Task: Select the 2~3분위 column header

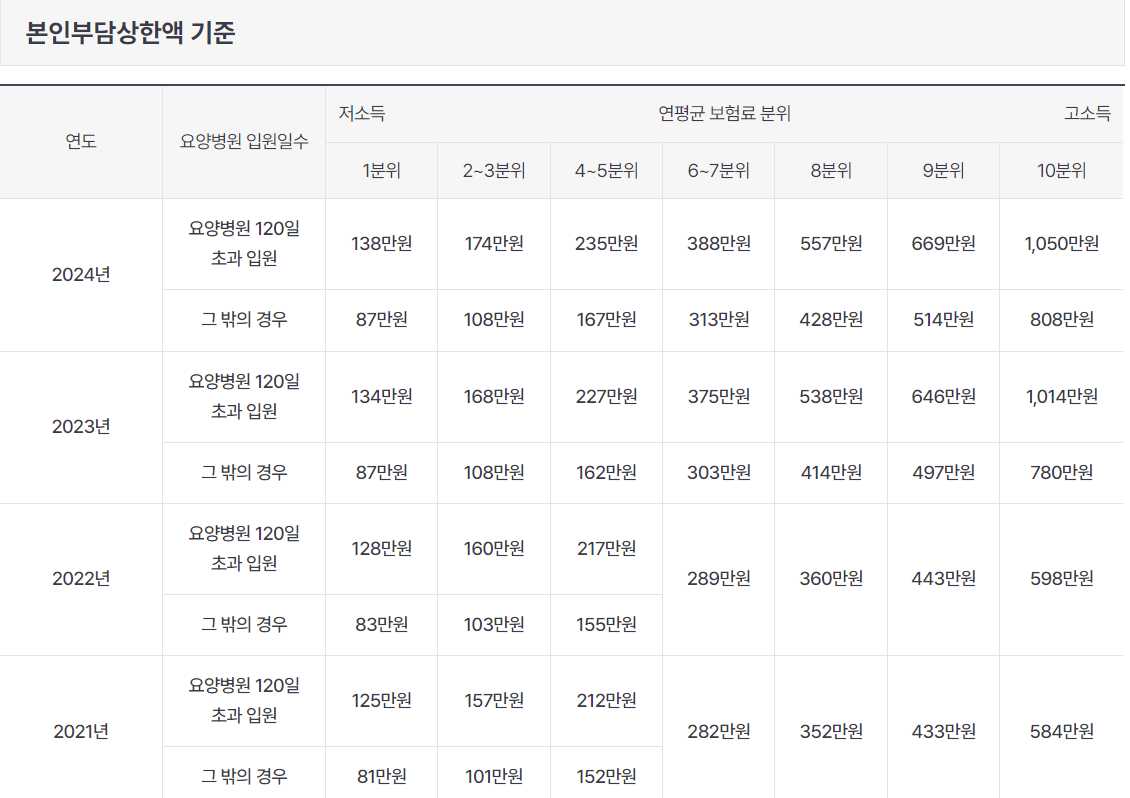Action: 492,170
